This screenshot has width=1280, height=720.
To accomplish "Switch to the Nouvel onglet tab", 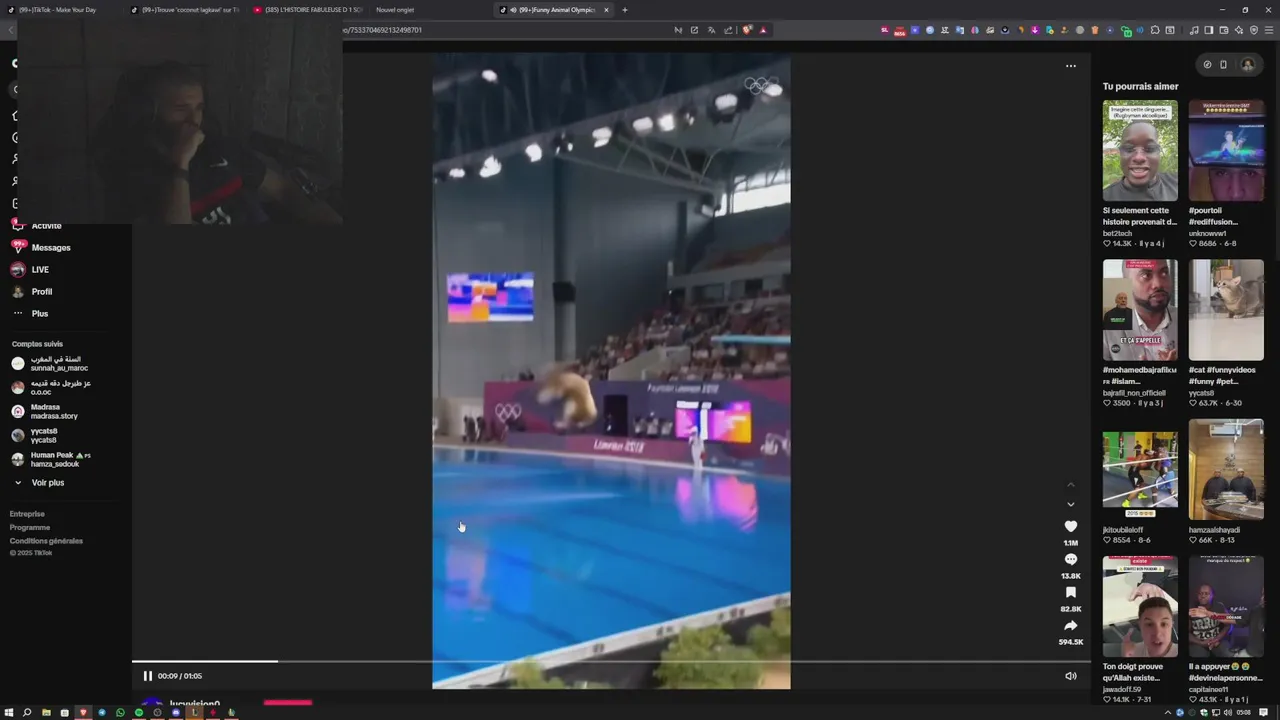I will (x=395, y=10).
